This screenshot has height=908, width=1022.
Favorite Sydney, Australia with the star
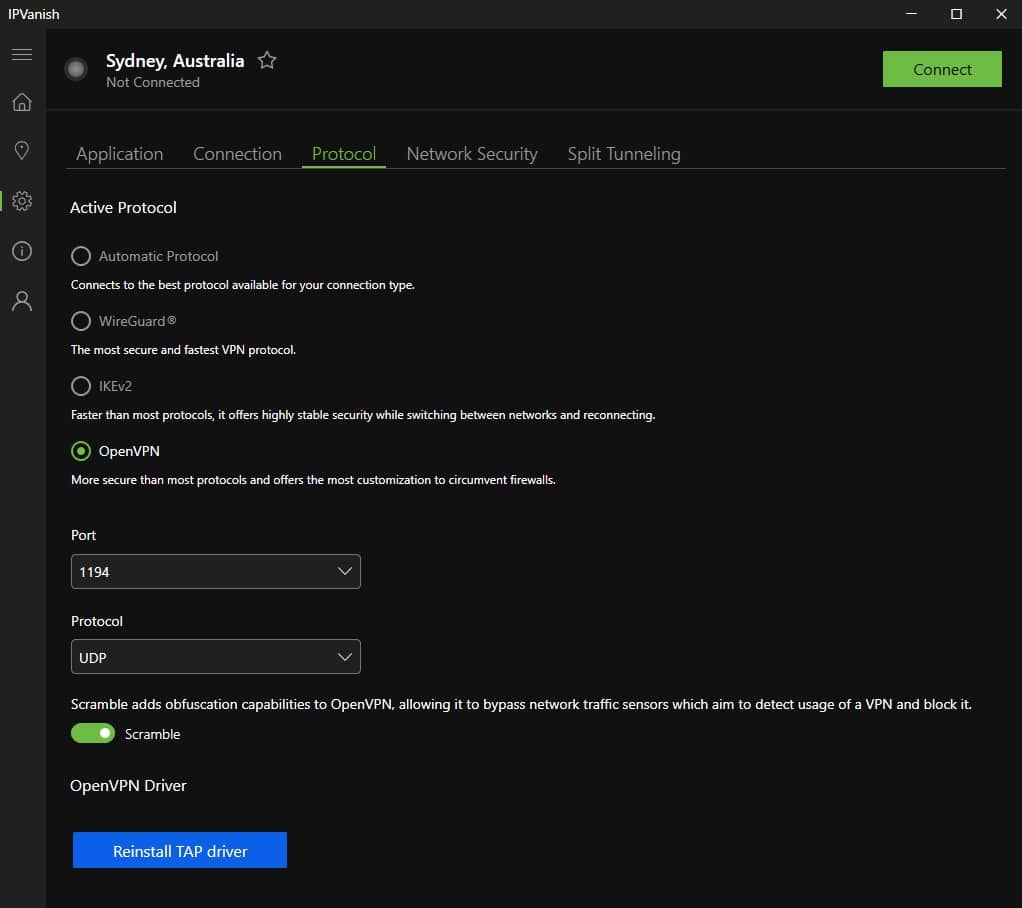[x=267, y=61]
